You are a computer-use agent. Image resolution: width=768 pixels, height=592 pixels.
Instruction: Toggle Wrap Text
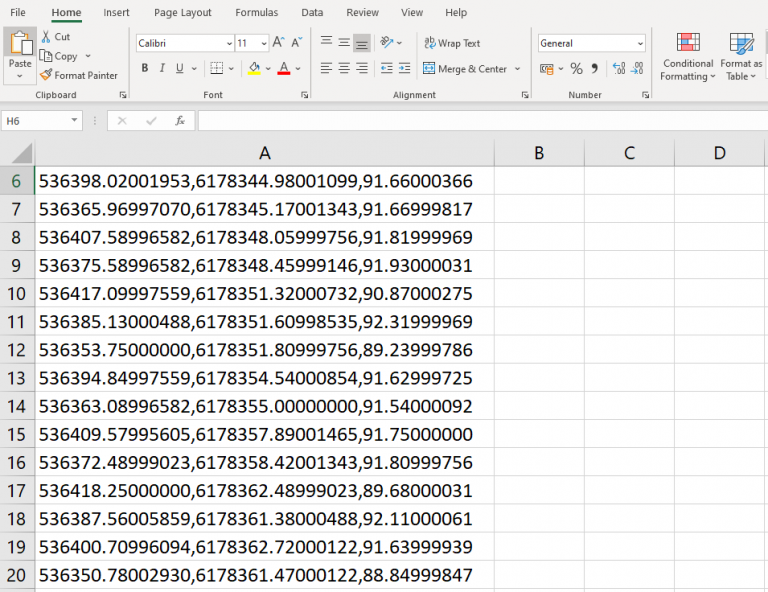coord(452,43)
